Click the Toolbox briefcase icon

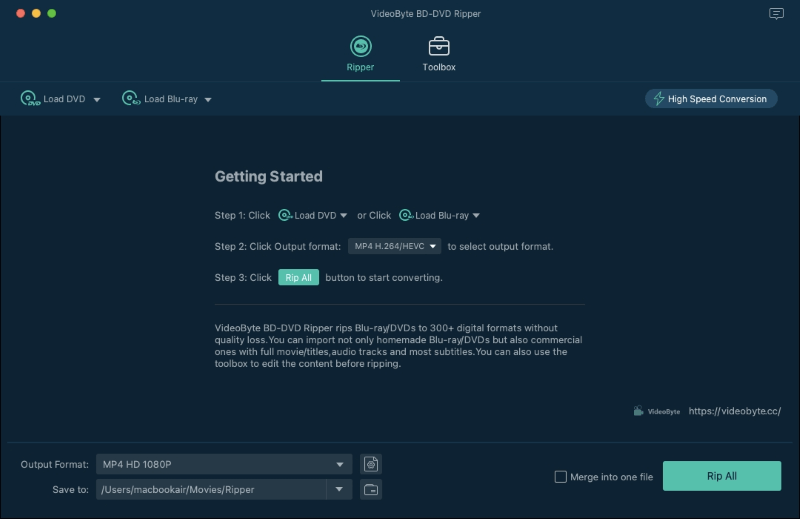(439, 46)
